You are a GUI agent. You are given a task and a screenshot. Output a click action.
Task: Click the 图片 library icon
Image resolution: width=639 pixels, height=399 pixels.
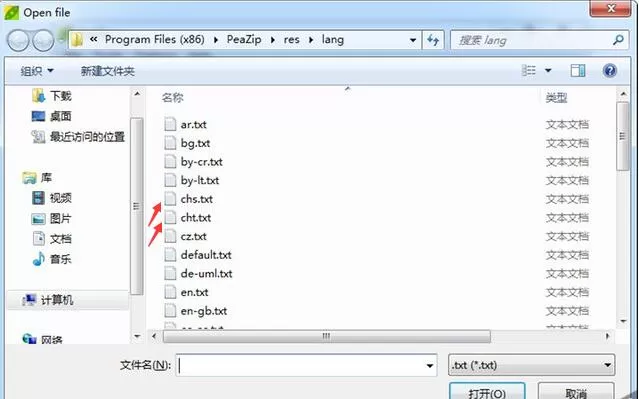tap(38, 219)
